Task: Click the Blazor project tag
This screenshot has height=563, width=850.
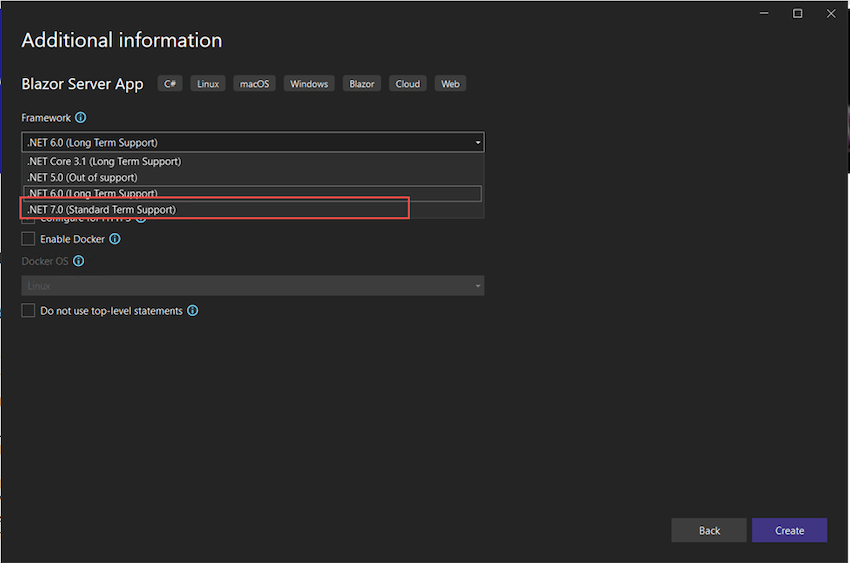Action: (362, 84)
